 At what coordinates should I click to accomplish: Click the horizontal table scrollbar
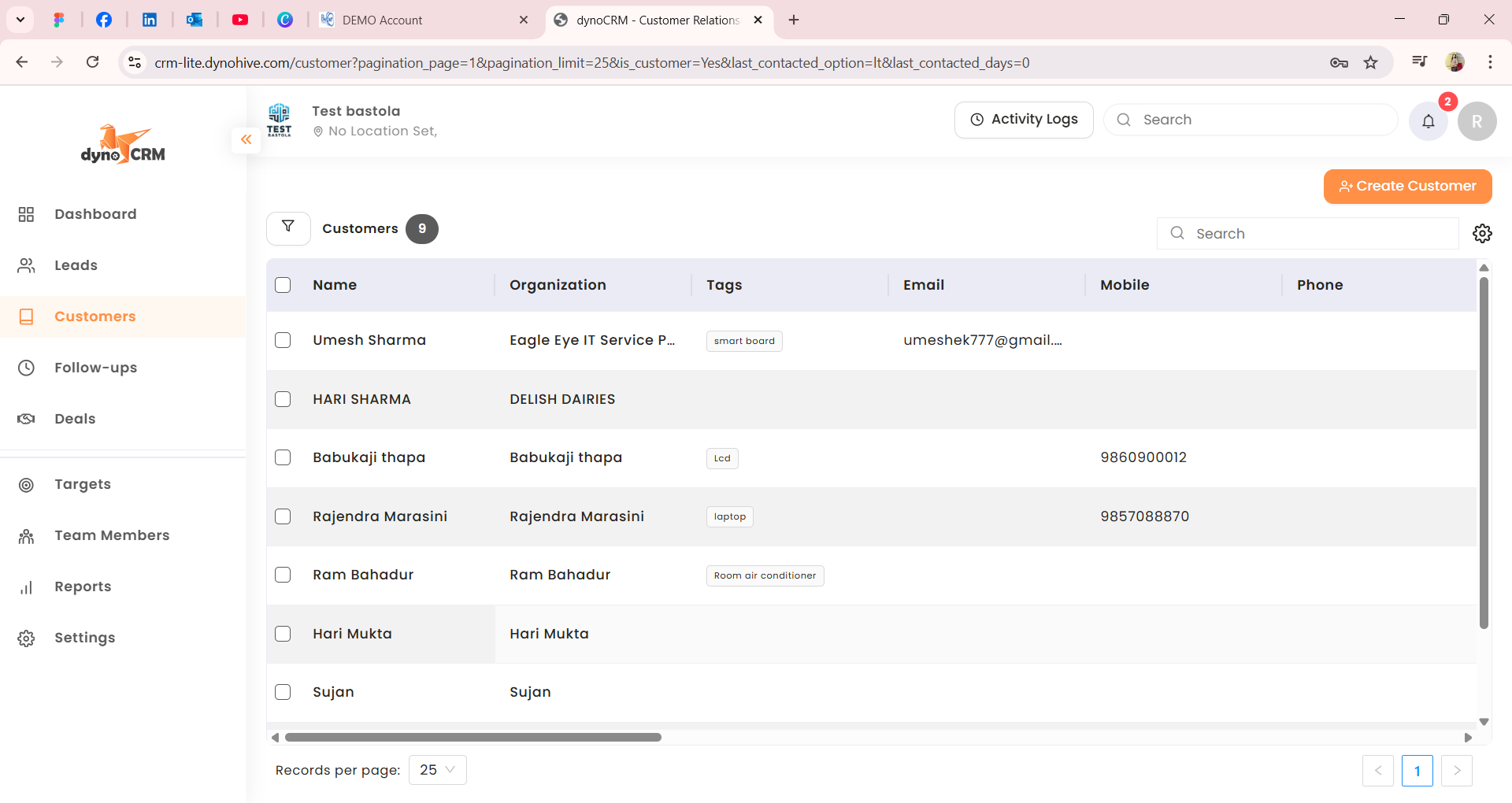473,738
